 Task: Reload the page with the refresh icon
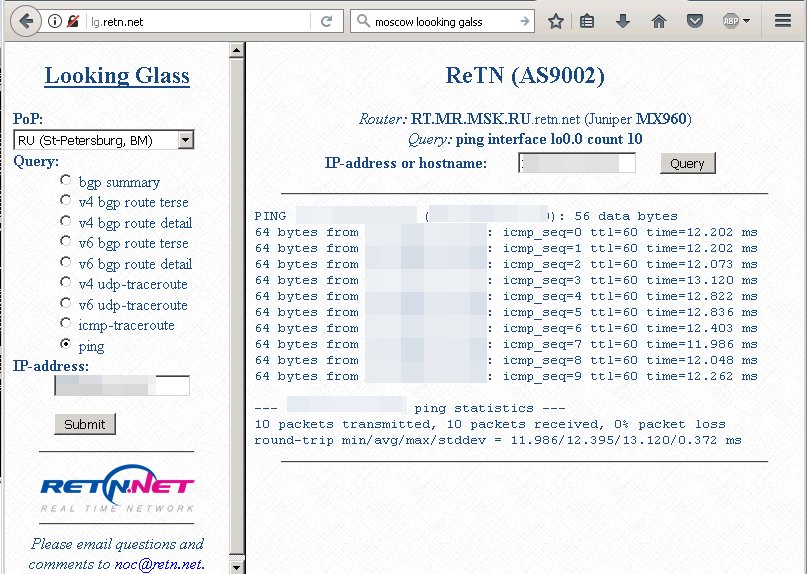326,22
